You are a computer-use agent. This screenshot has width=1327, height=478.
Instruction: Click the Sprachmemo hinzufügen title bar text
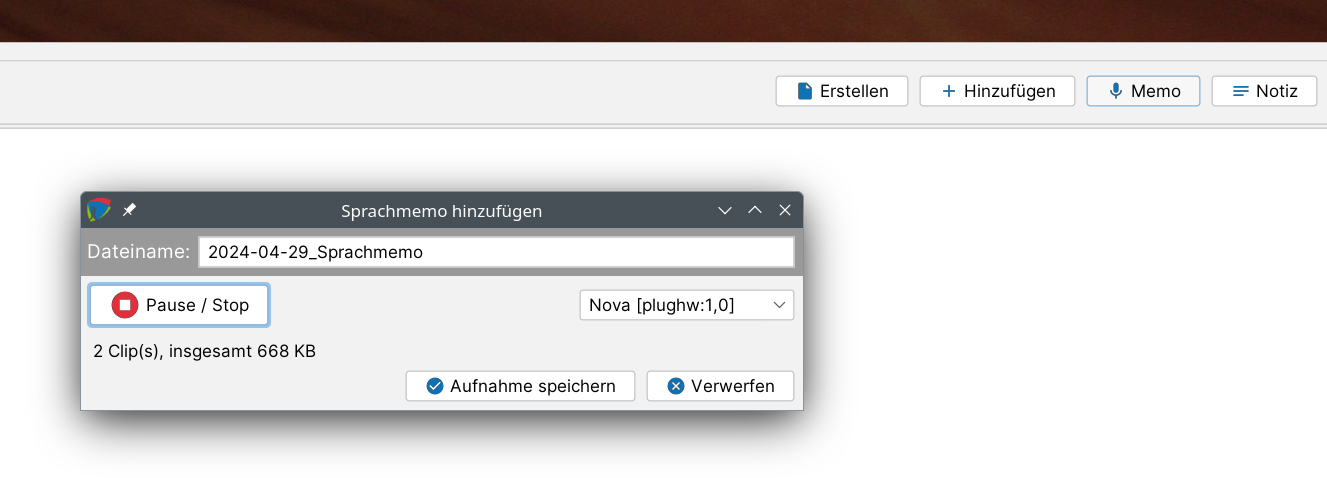pos(441,211)
